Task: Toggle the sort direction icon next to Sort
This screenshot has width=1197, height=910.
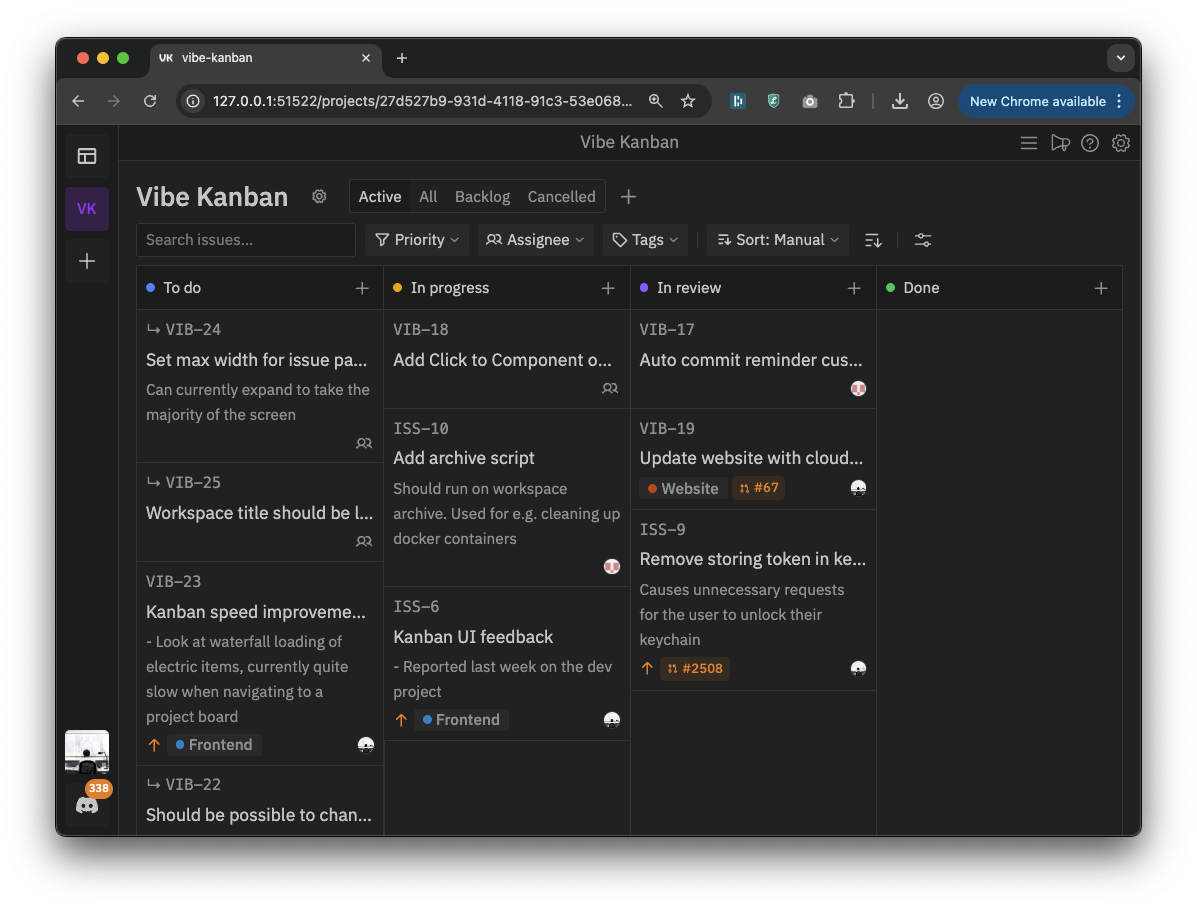Action: pos(872,239)
